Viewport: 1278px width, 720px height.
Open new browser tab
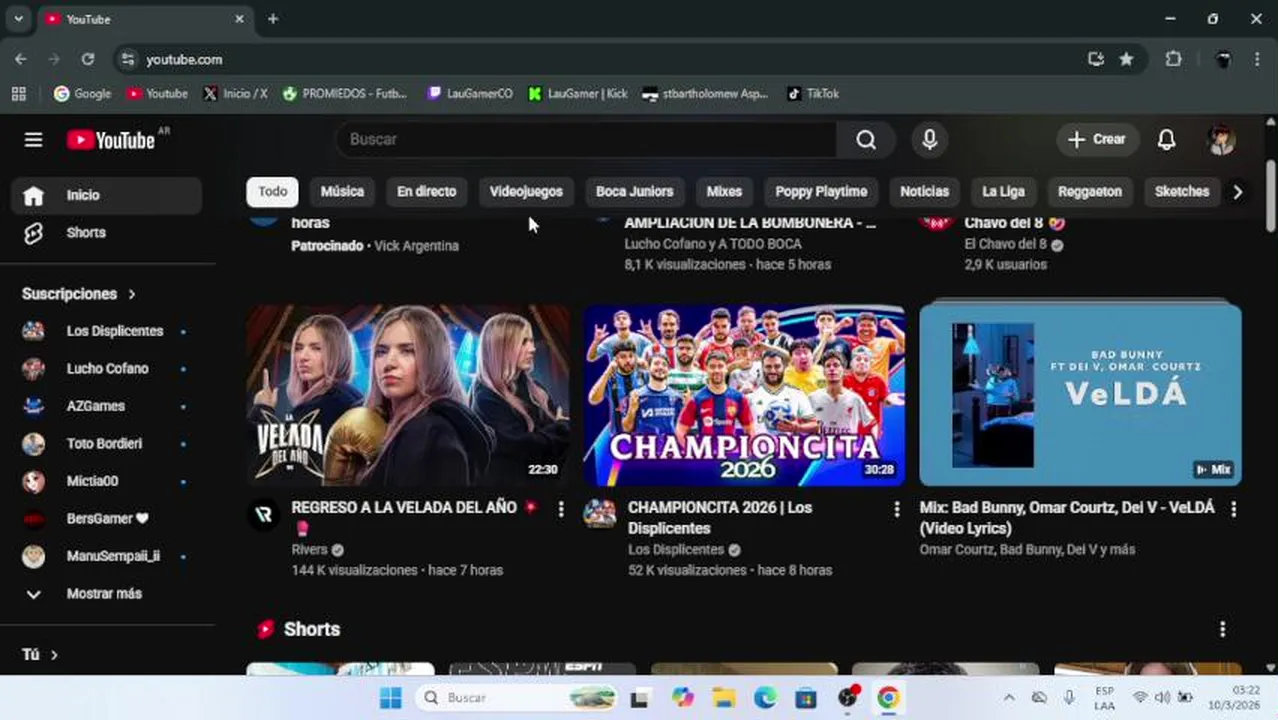click(x=273, y=19)
